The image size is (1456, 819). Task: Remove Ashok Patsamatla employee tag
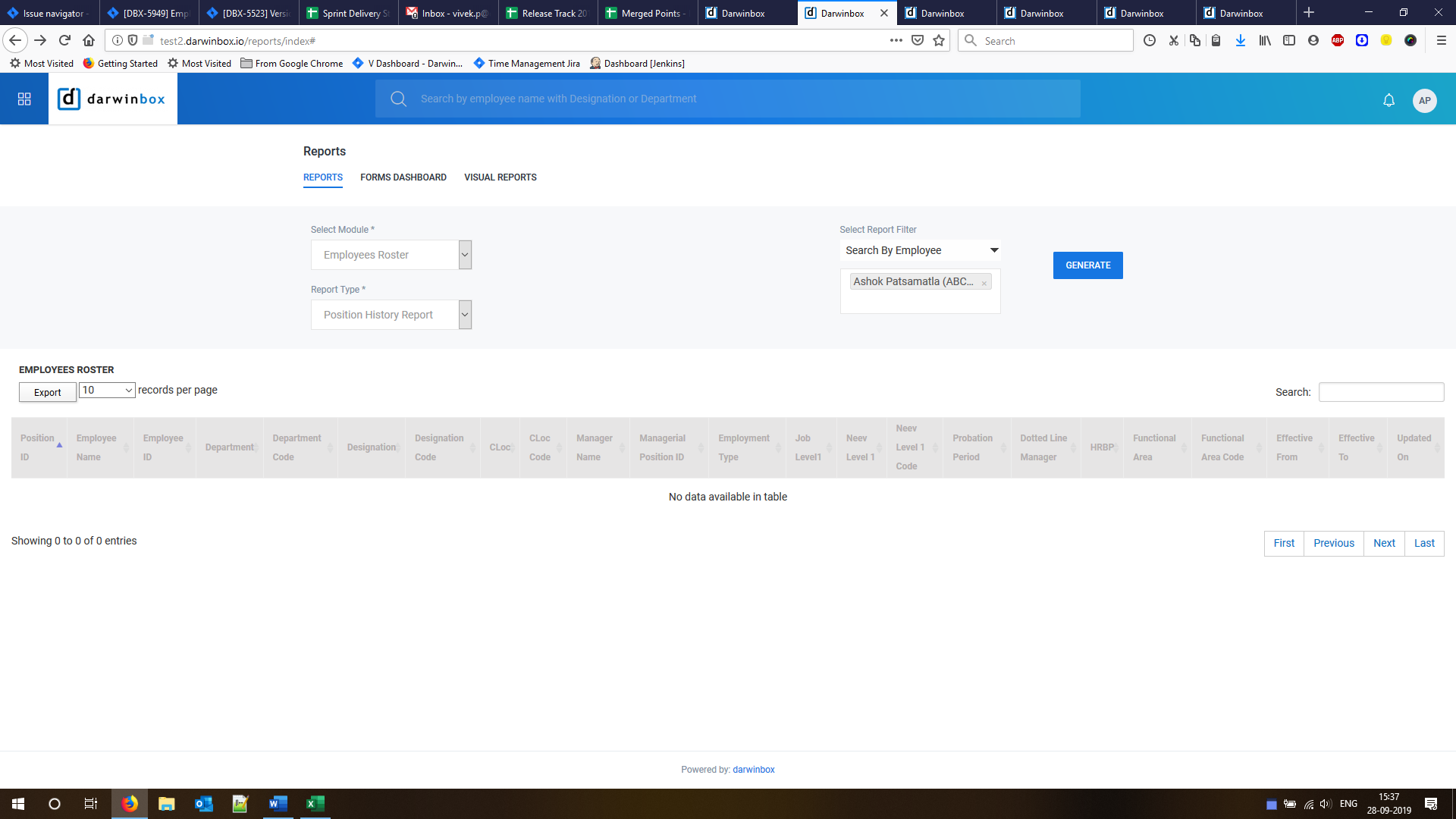click(x=984, y=283)
